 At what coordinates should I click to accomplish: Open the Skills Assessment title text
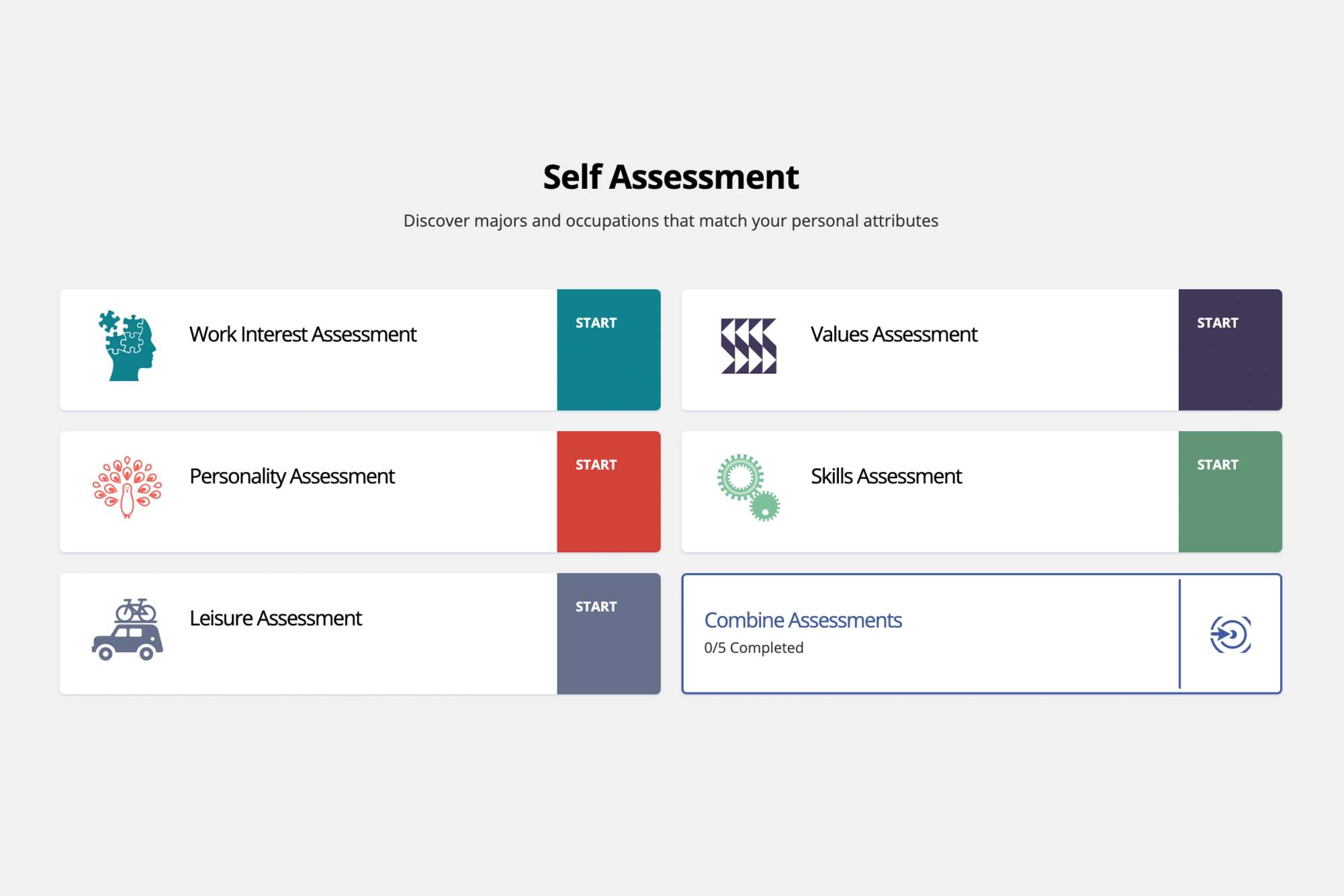click(x=886, y=476)
